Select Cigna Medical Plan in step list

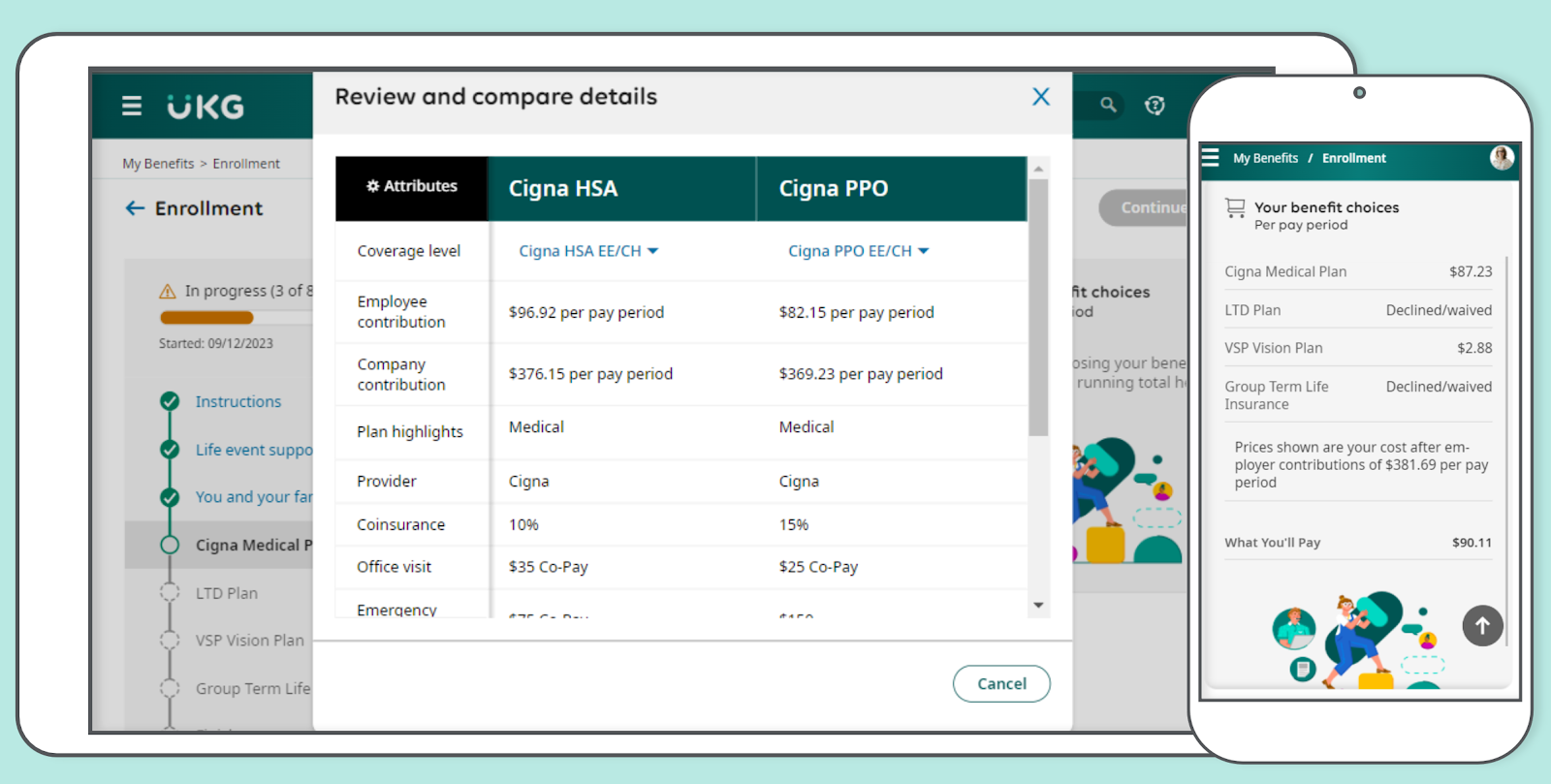coord(254,545)
